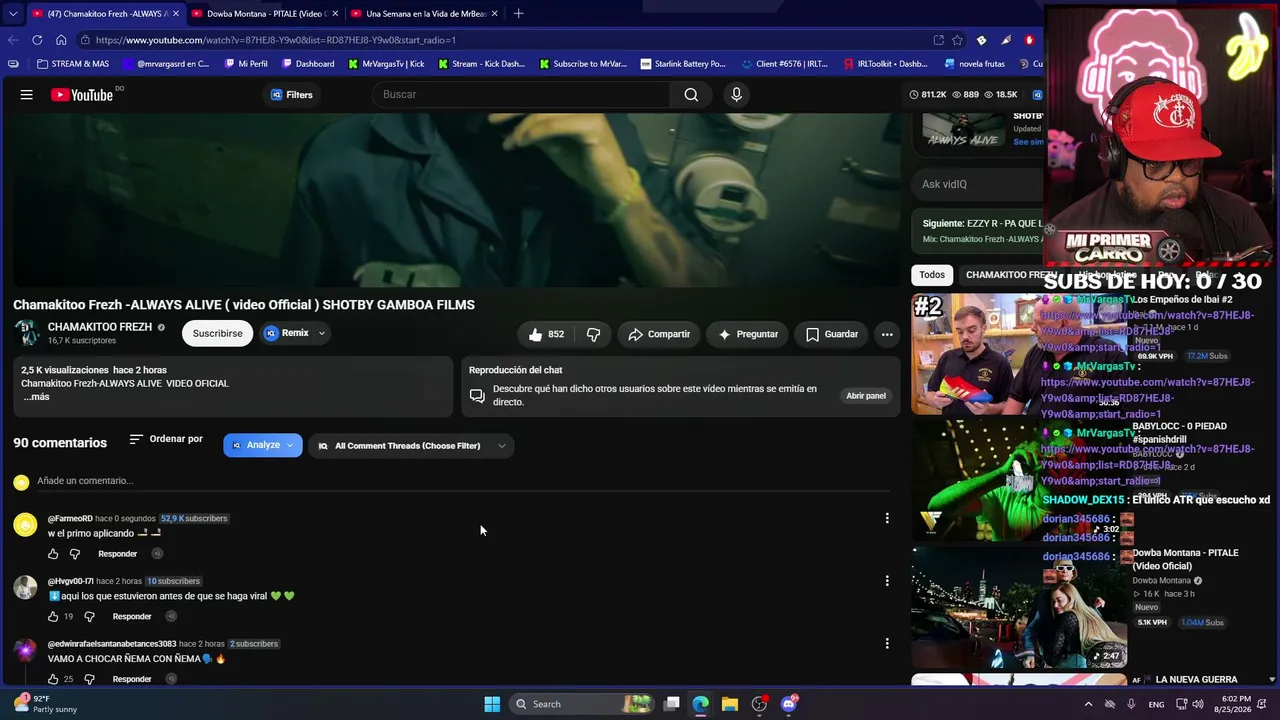The image size is (1280, 720).
Task: Open the Dowba Montana PITALE video thumbnail
Action: click(1019, 607)
